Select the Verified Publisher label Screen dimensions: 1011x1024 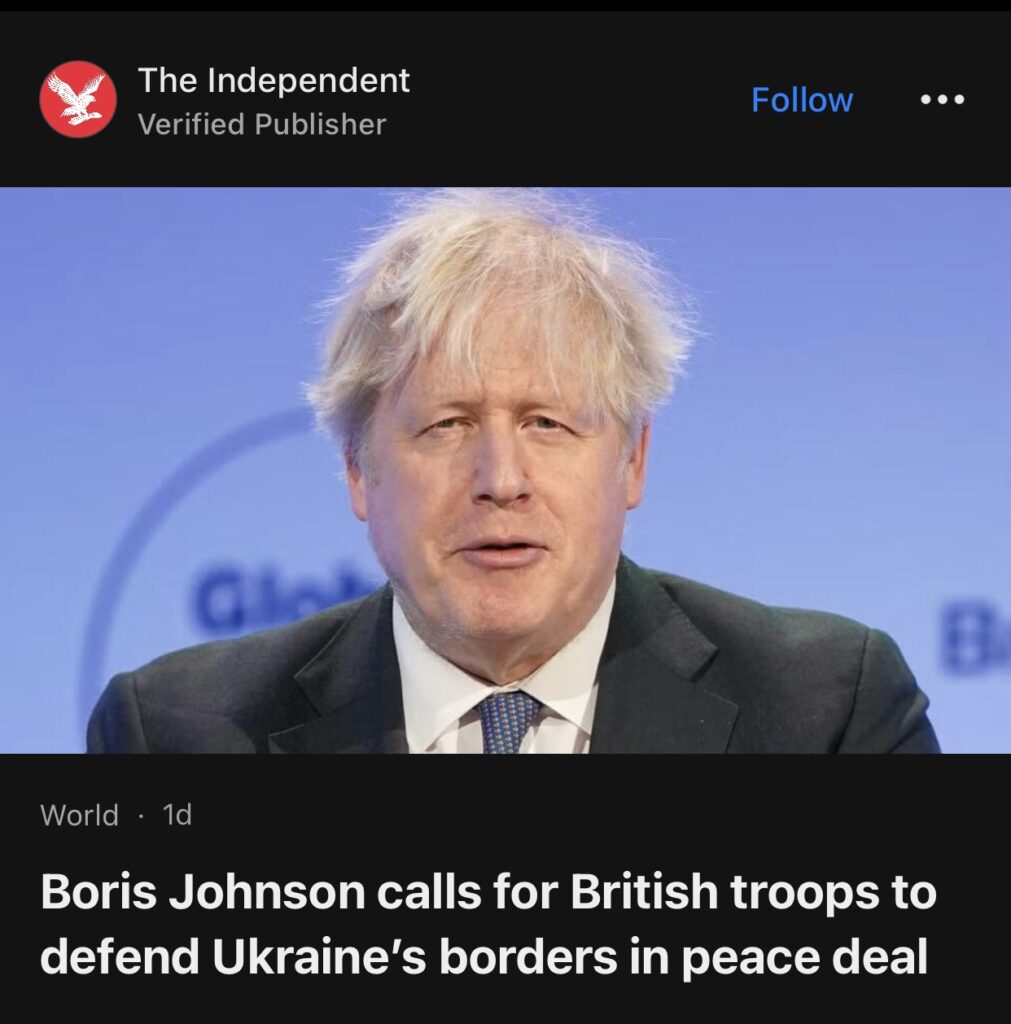tap(262, 124)
